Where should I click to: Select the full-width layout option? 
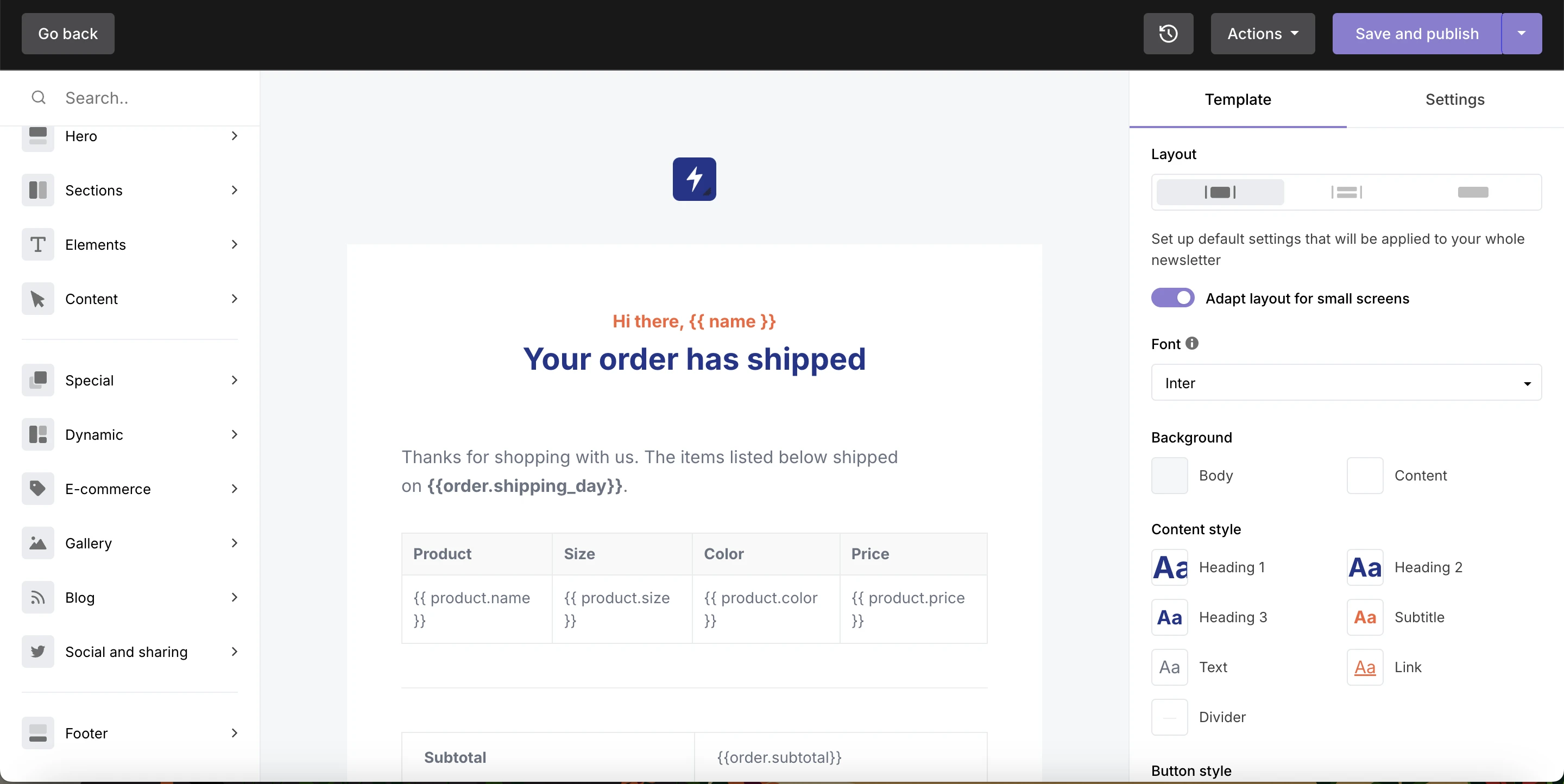coord(1472,192)
